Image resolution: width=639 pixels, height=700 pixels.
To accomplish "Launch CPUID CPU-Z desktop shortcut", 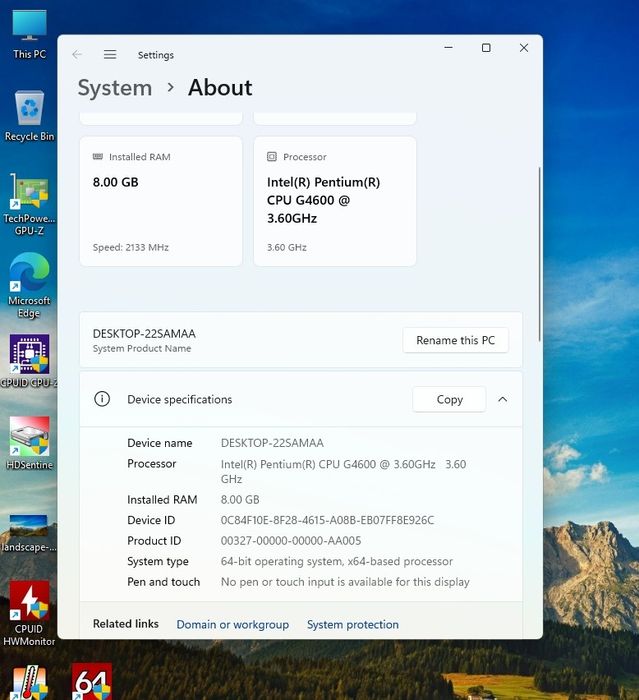I will [x=29, y=361].
